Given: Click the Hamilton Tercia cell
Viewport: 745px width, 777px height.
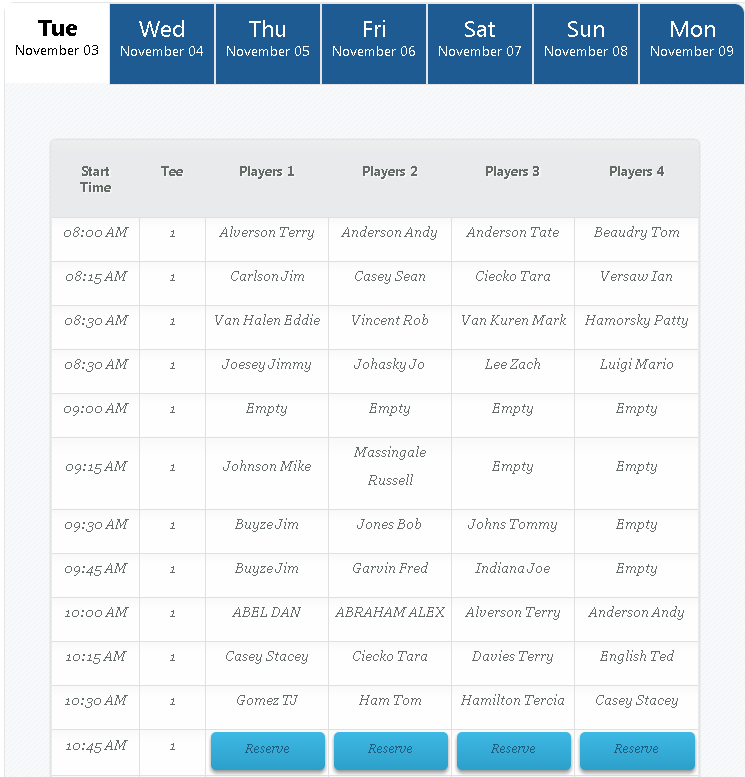Looking at the screenshot, I should pyautogui.click(x=513, y=707).
